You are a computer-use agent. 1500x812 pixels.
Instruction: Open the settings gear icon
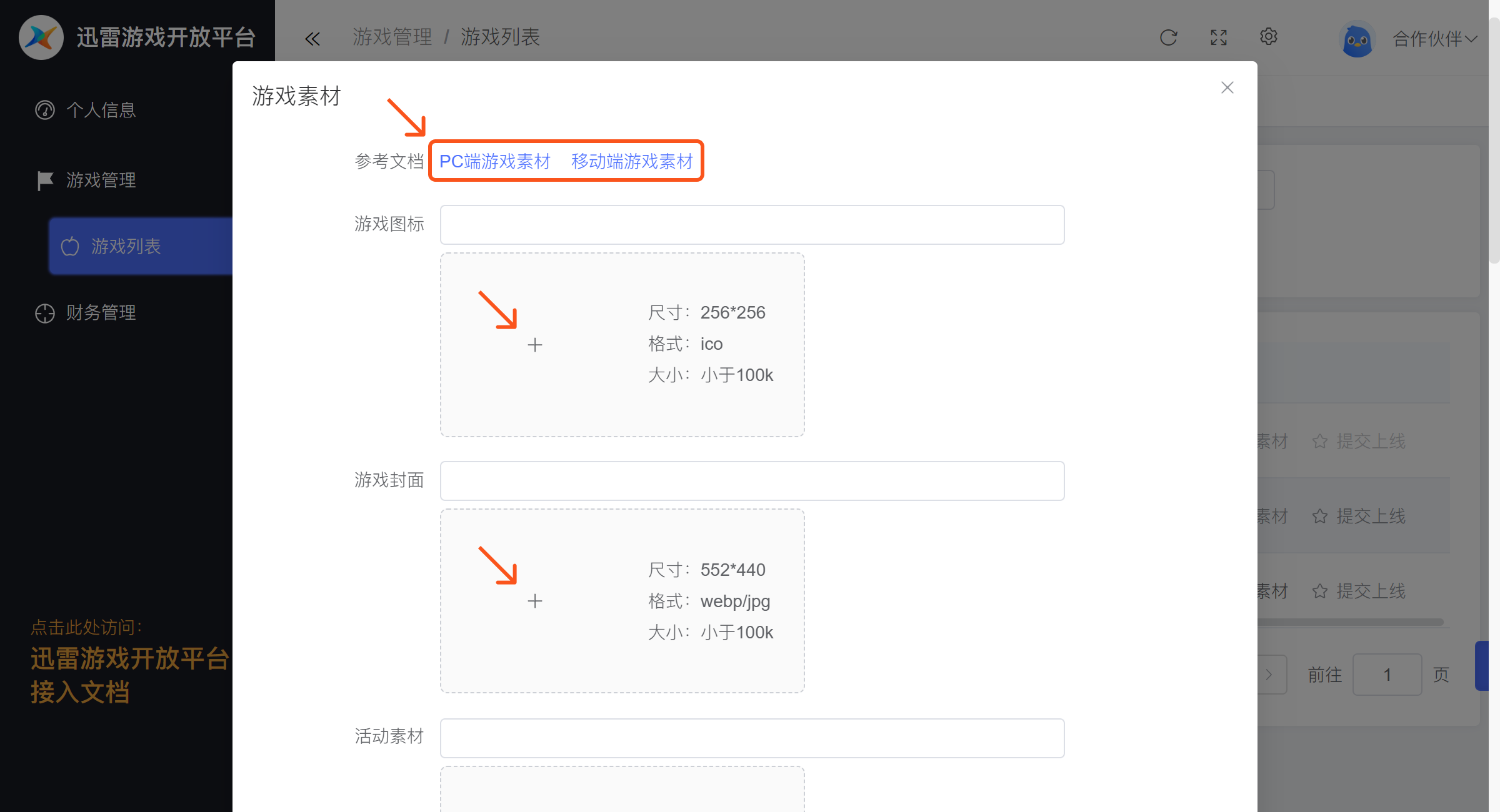pos(1269,37)
